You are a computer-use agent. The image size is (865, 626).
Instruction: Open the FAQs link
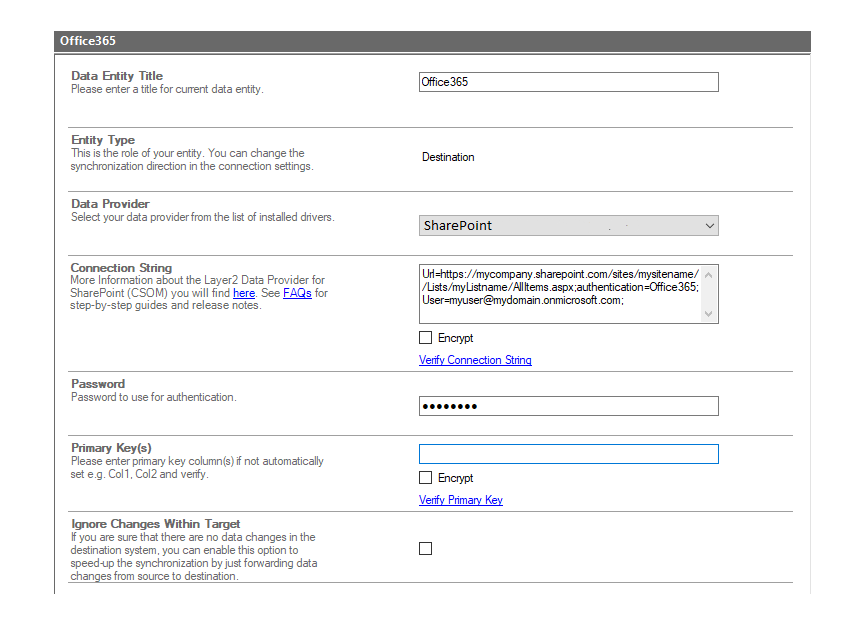(297, 293)
